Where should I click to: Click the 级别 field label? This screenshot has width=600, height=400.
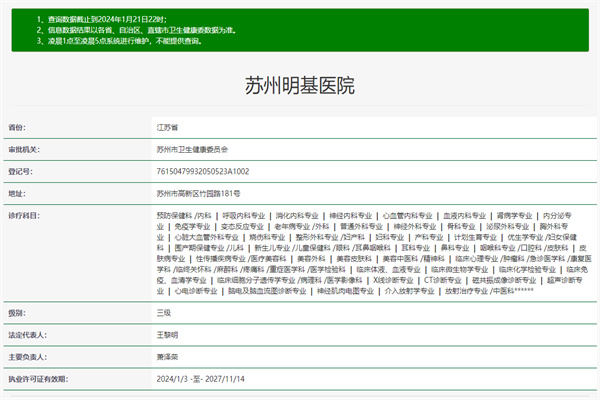17,313
